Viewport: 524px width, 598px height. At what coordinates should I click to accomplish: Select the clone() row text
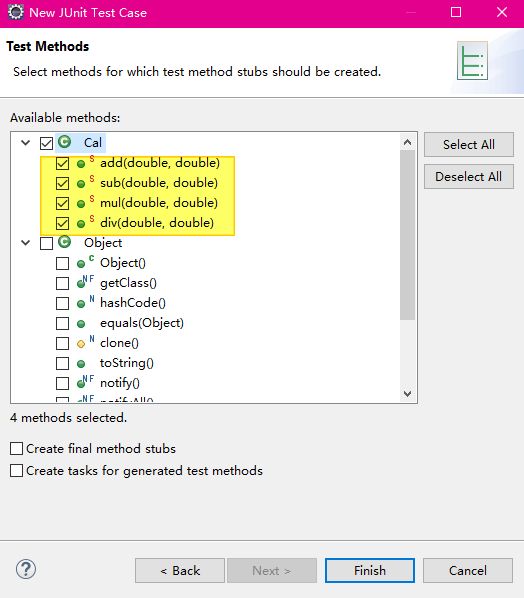tap(119, 343)
